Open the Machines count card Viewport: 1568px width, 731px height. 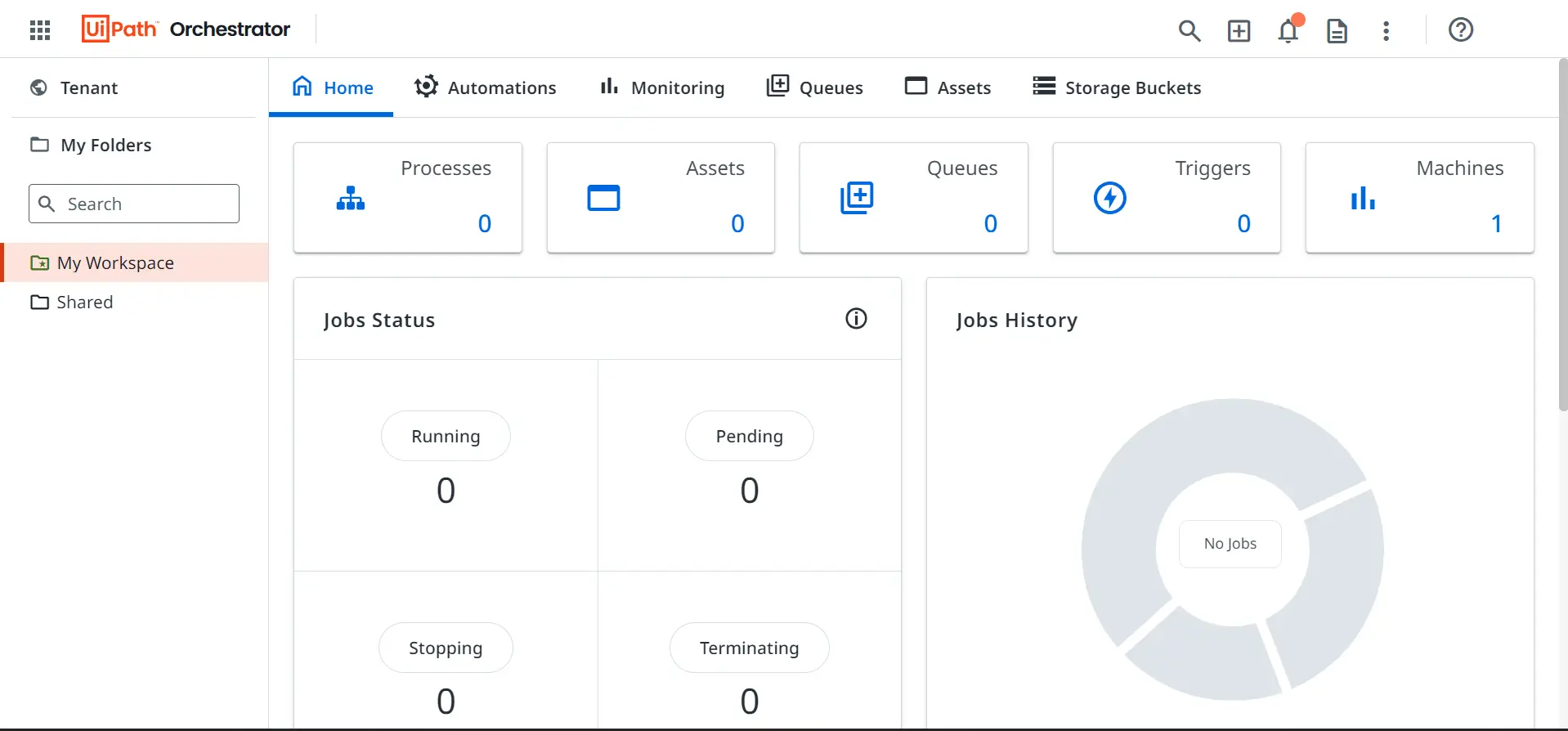(1420, 198)
